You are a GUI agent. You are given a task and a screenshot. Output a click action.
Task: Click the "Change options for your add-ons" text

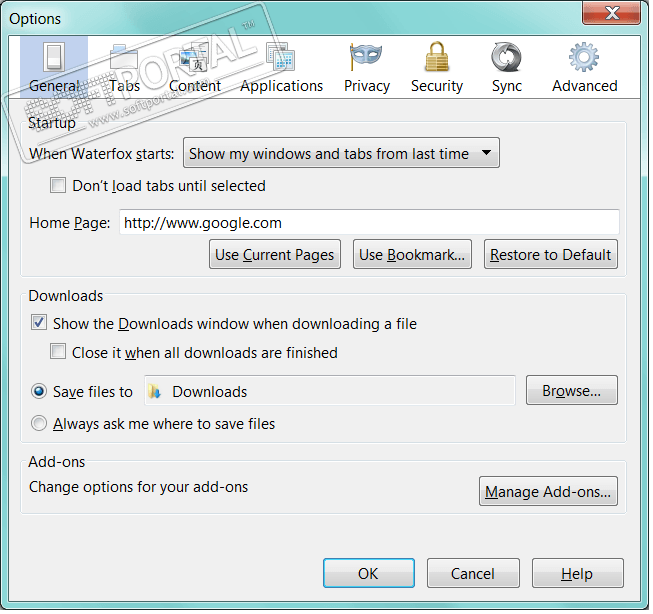click(139, 489)
